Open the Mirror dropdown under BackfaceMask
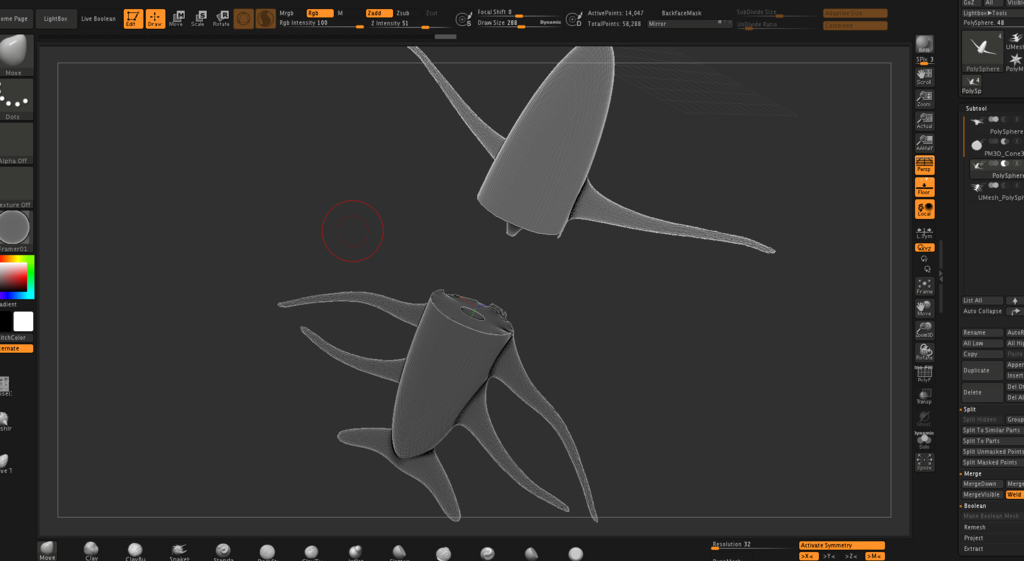Viewport: 1024px width, 561px height. pyautogui.click(x=689, y=24)
